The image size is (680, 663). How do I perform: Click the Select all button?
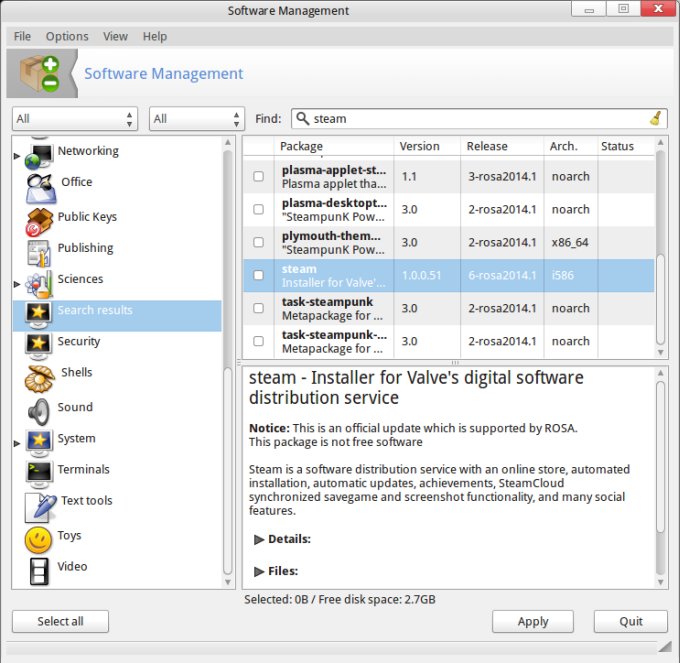(60, 621)
